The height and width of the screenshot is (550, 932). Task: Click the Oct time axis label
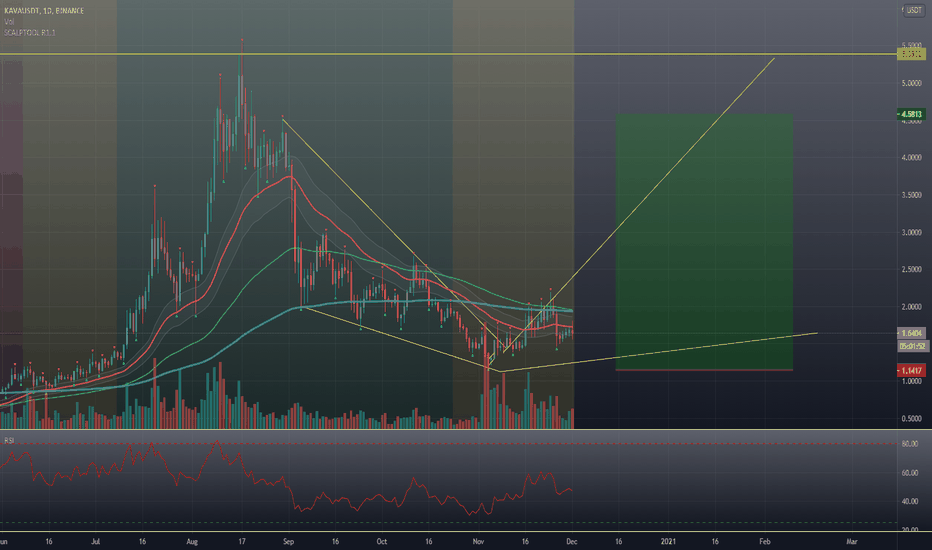(x=382, y=542)
